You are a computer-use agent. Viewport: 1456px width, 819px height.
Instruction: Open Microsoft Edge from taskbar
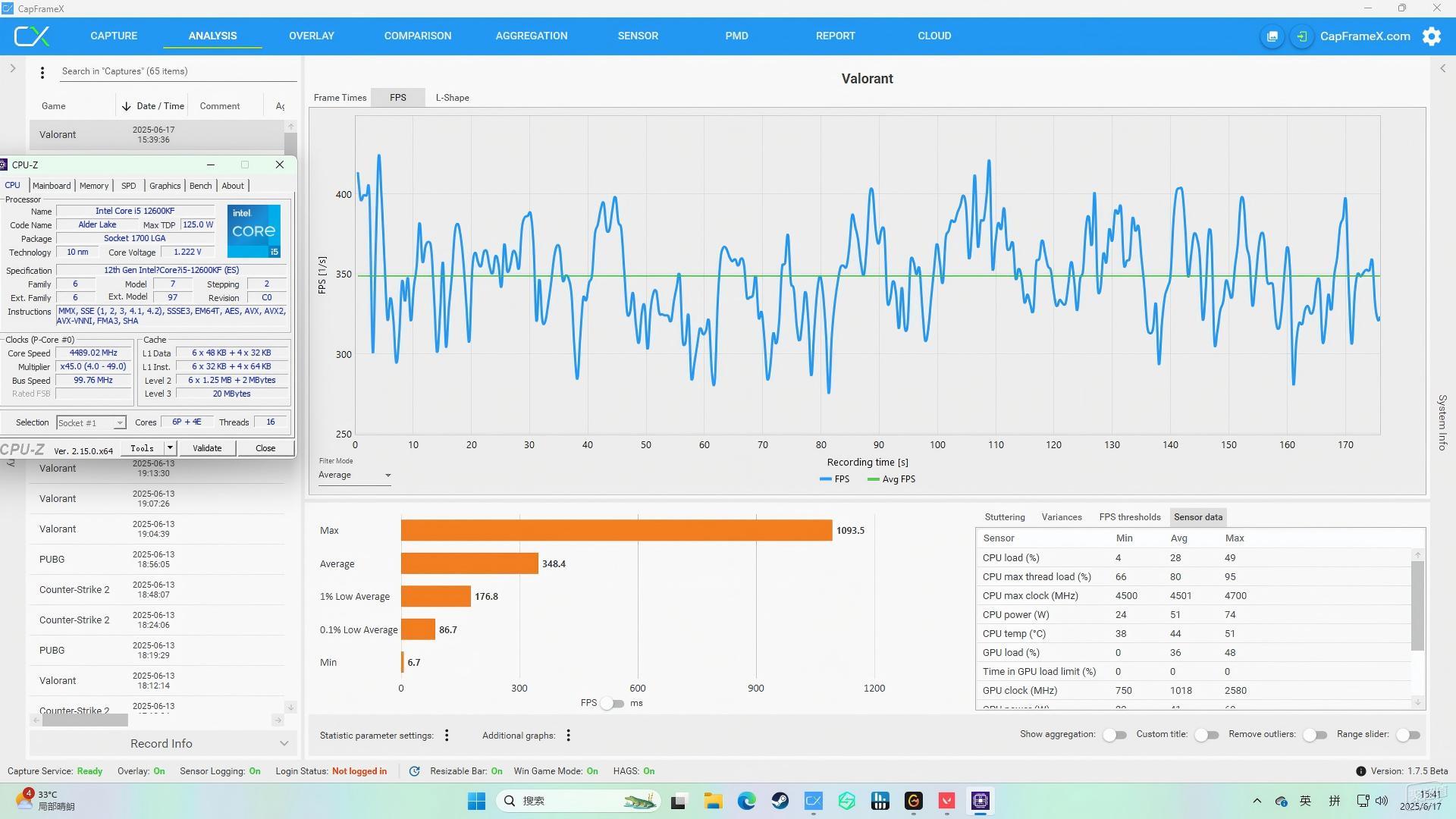click(x=746, y=801)
